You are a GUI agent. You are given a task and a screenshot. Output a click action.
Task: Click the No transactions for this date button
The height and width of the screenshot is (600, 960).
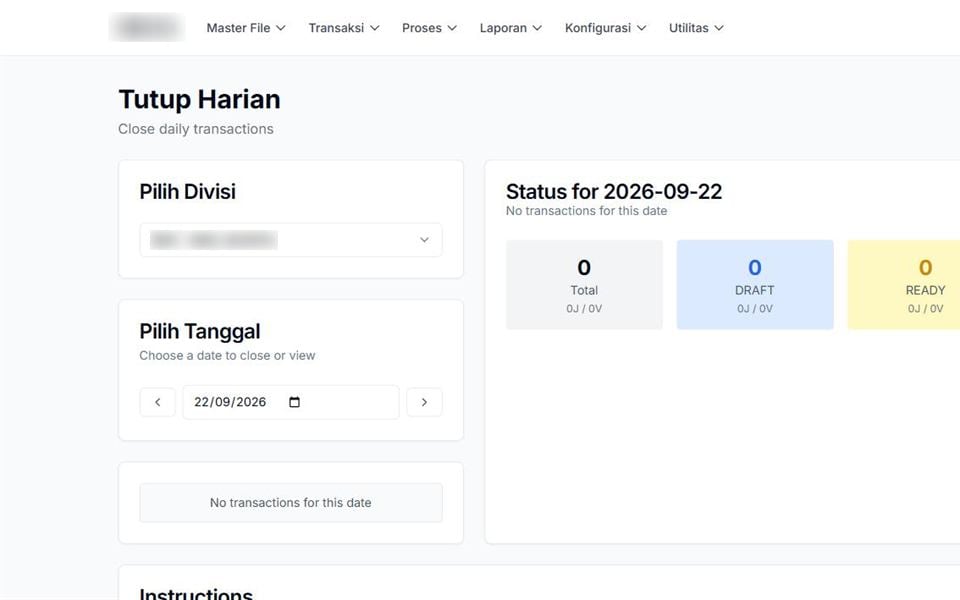click(291, 503)
